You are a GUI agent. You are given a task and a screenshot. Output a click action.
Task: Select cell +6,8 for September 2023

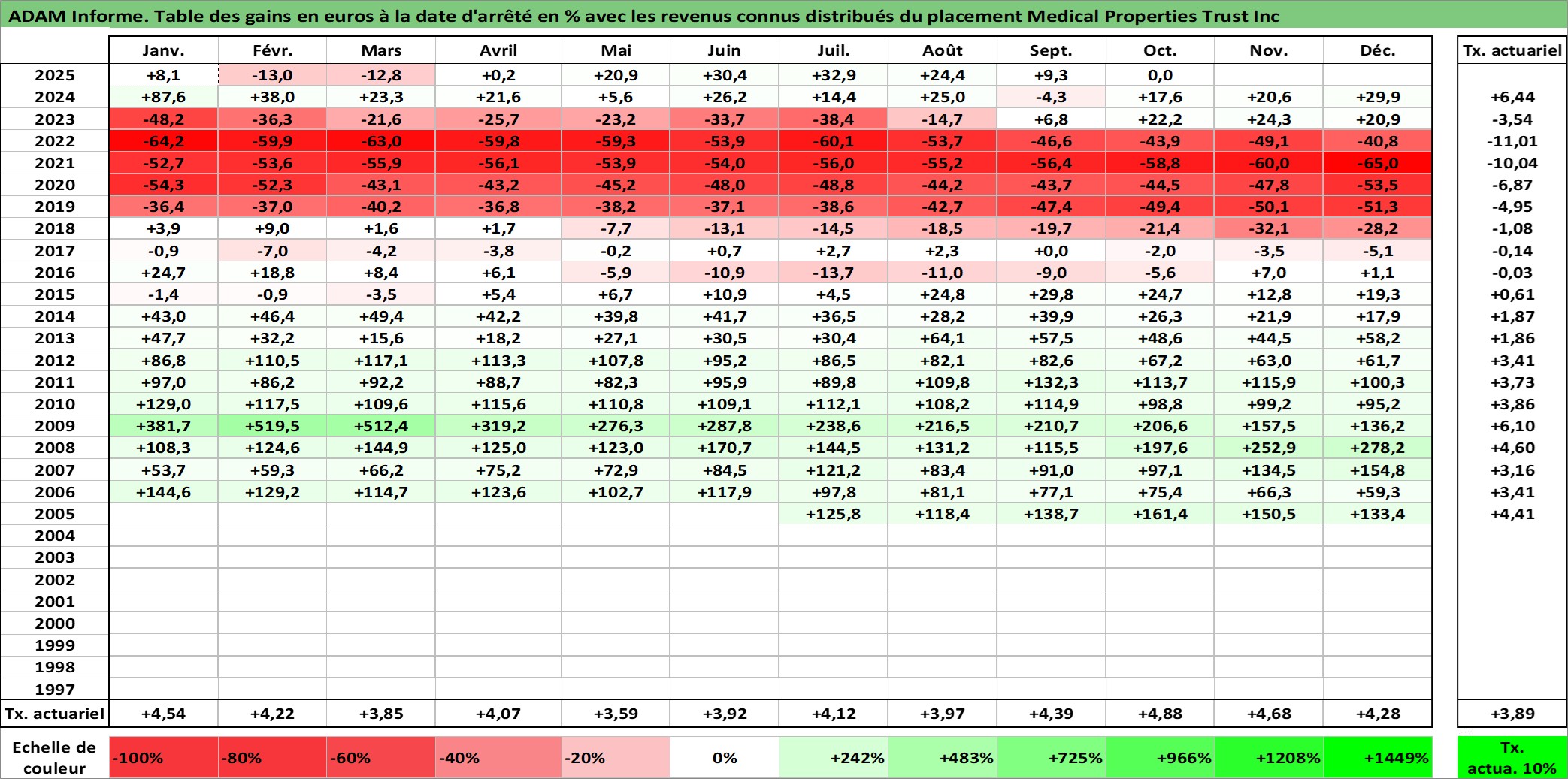tap(1051, 119)
